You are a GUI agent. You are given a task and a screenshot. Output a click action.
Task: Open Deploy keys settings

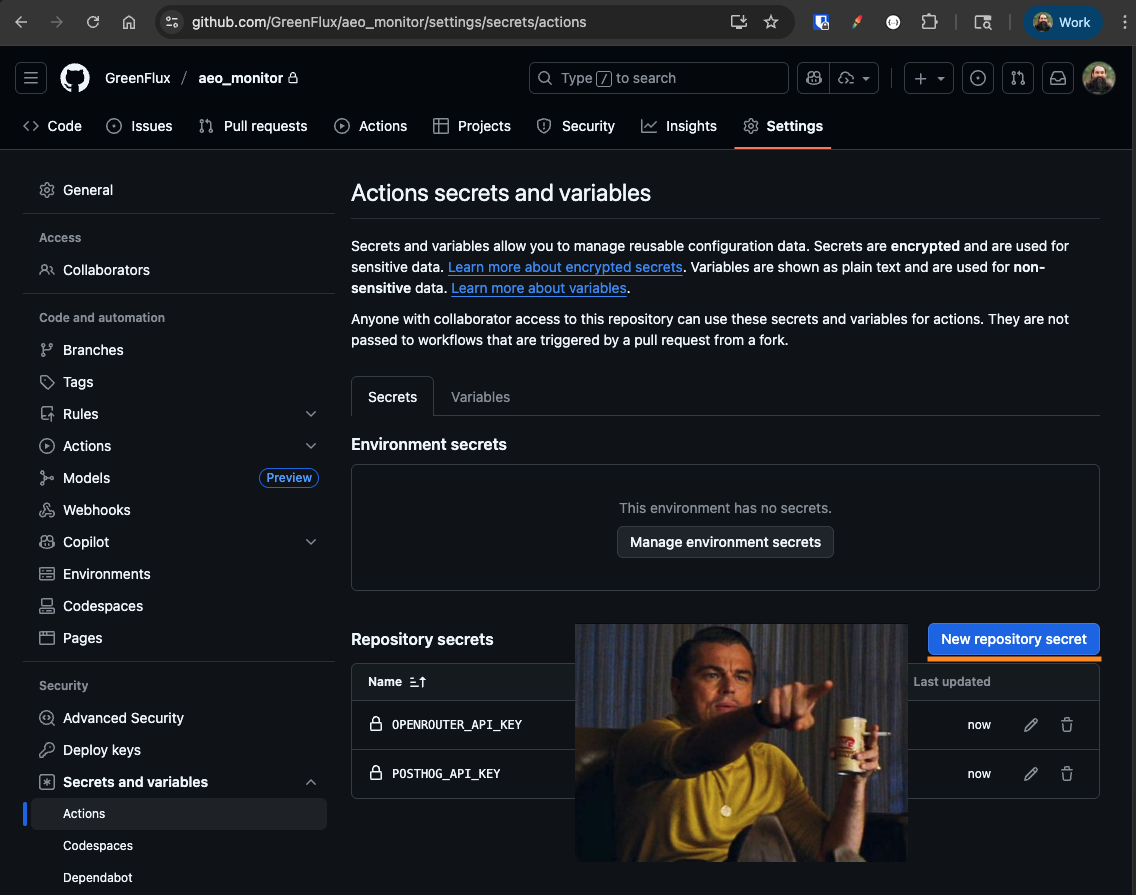coord(100,750)
